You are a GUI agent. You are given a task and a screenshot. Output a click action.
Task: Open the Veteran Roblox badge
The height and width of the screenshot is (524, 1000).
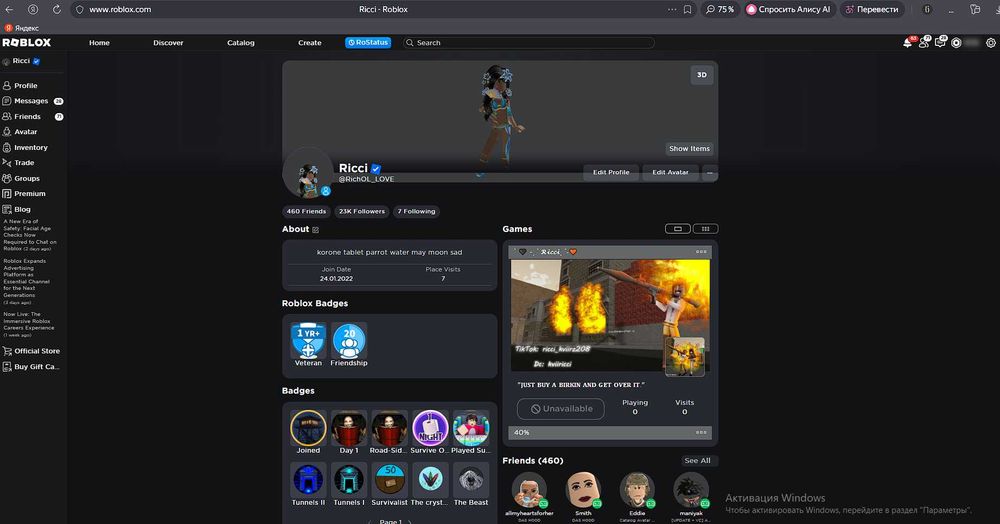click(308, 344)
